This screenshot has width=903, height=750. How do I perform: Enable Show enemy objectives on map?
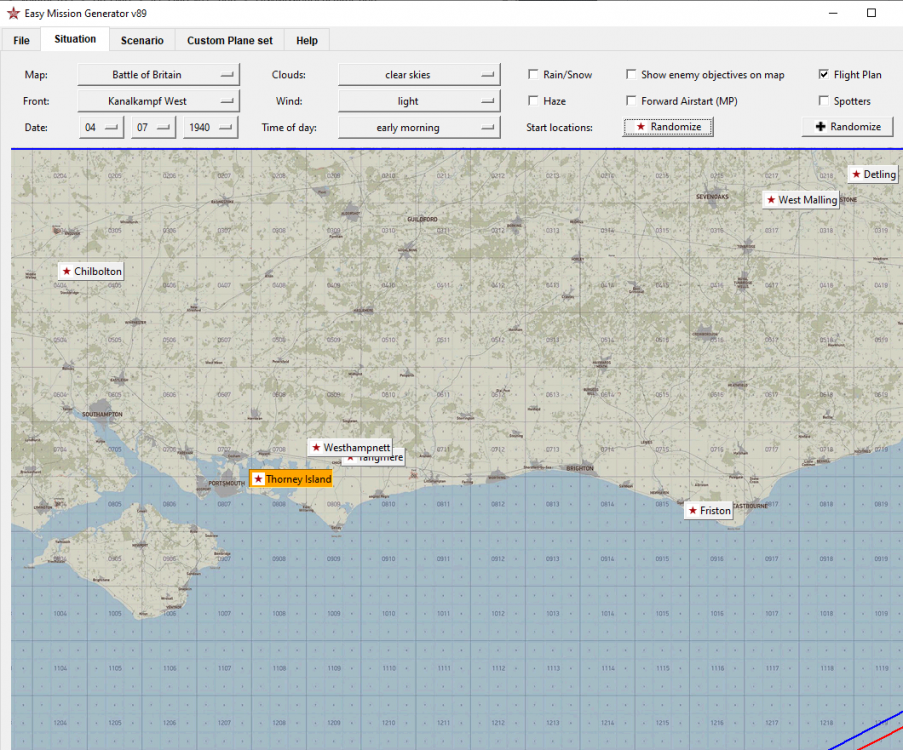pyautogui.click(x=632, y=75)
